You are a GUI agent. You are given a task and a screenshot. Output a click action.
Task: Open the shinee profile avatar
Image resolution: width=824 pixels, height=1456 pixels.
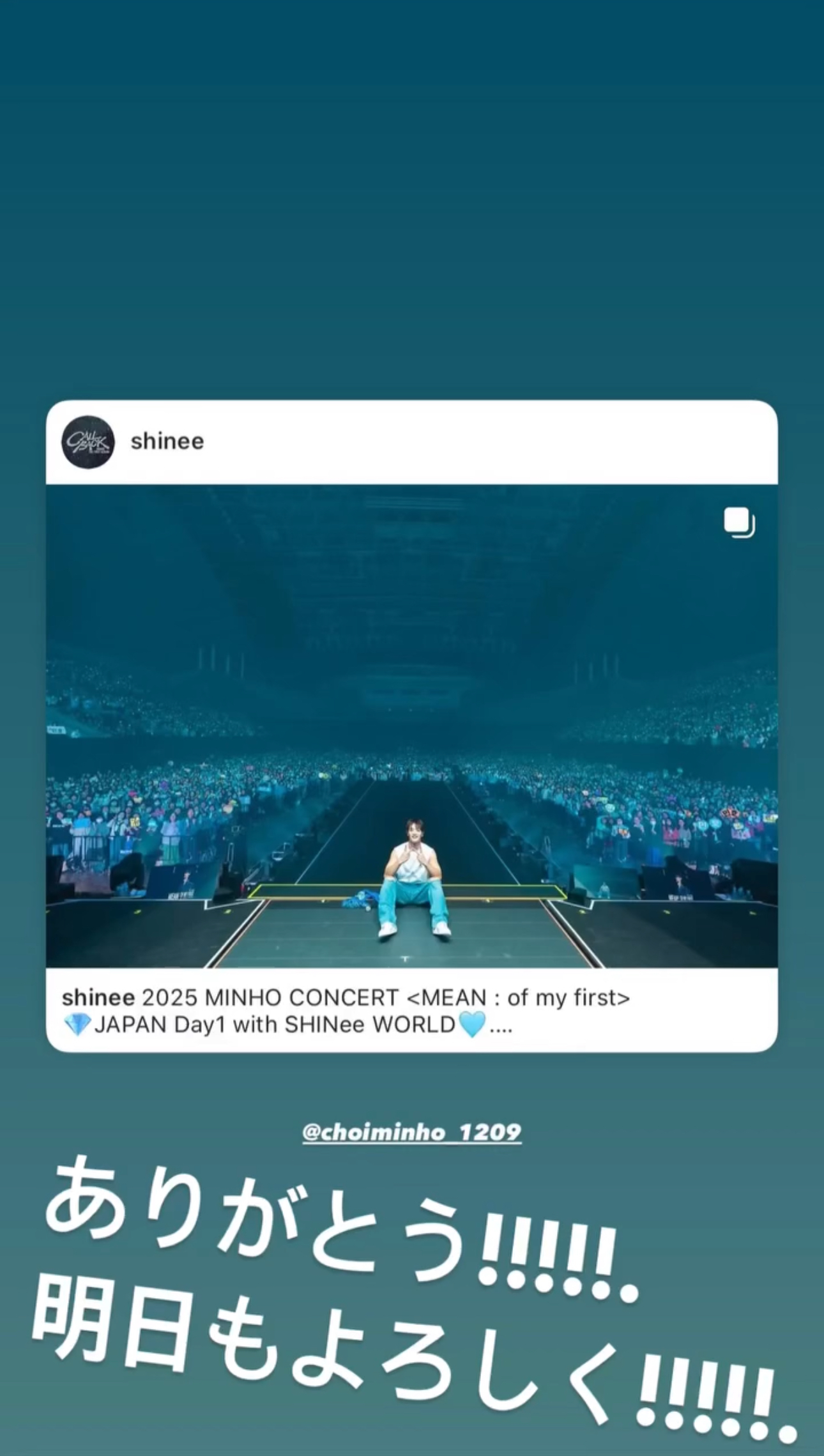[88, 442]
